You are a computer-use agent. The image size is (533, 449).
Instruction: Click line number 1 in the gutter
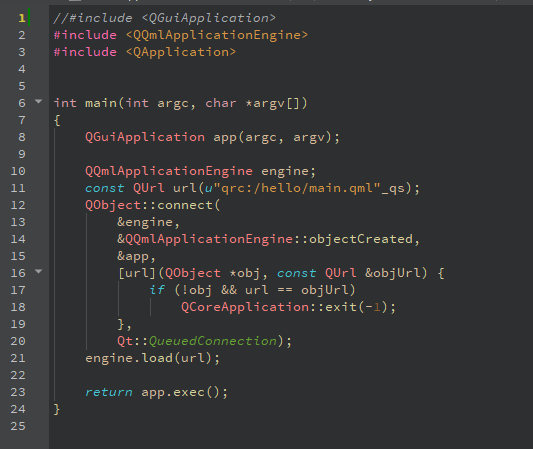[22, 18]
